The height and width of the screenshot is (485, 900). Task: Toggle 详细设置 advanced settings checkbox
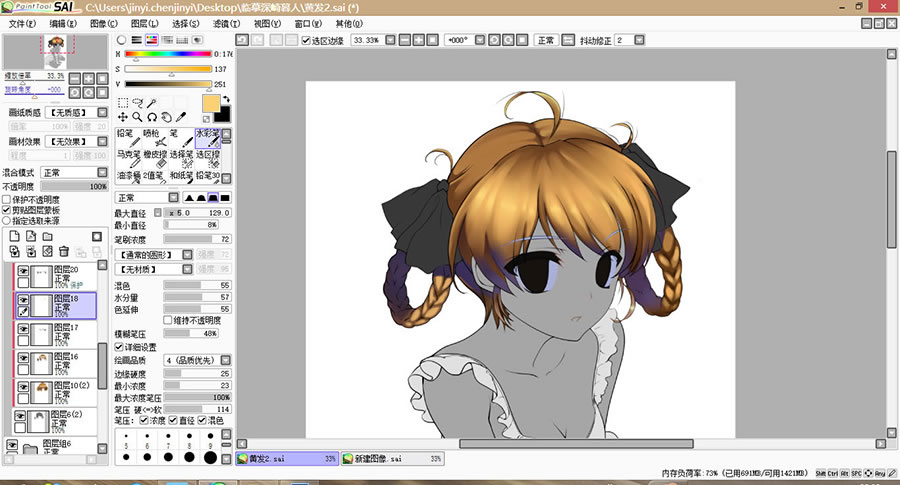pos(119,347)
